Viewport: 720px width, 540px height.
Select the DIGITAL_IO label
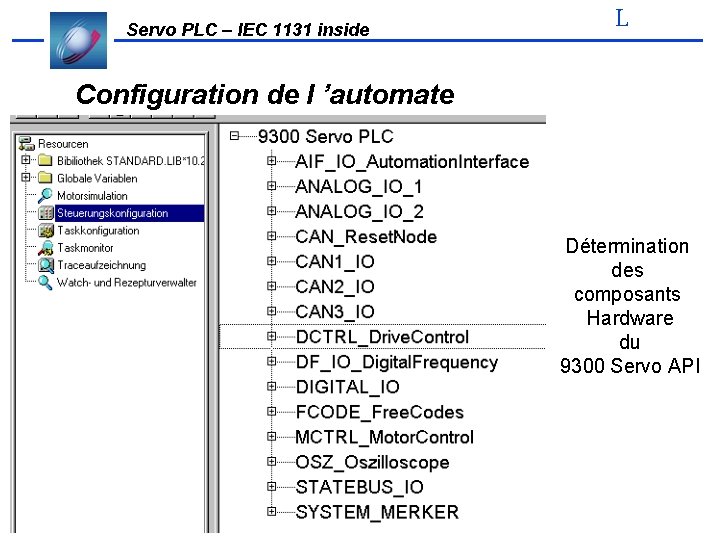[347, 387]
